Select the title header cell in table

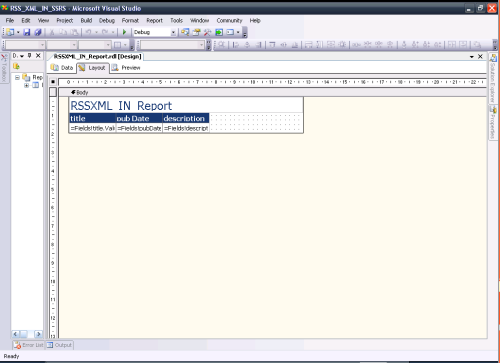click(92, 118)
